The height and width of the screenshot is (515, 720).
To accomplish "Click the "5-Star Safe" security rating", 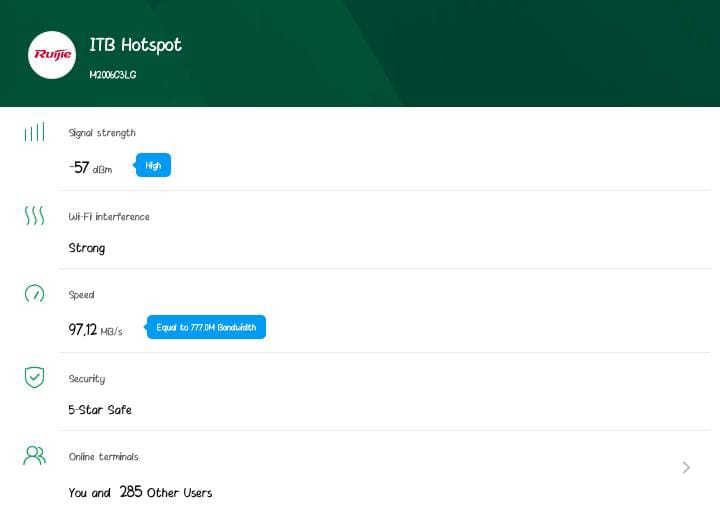I will pos(100,410).
